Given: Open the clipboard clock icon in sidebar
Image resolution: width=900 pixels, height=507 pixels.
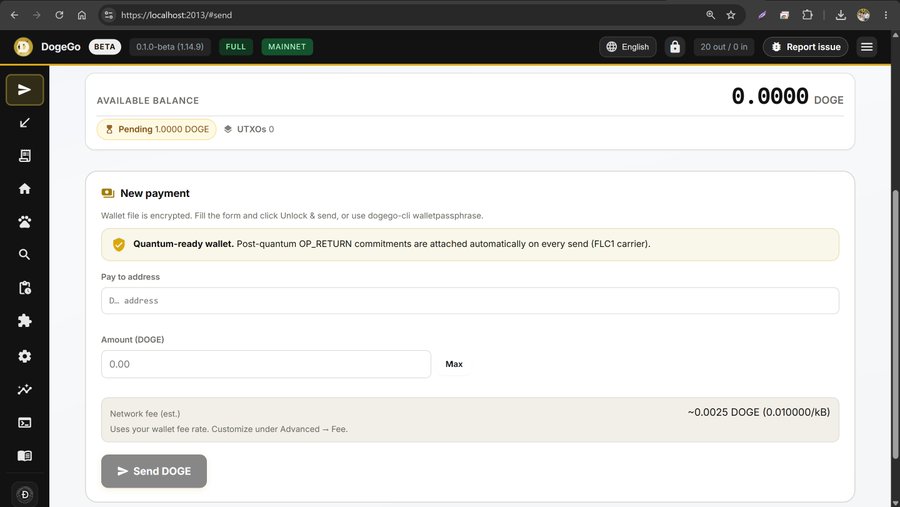Looking at the screenshot, I should point(25,288).
